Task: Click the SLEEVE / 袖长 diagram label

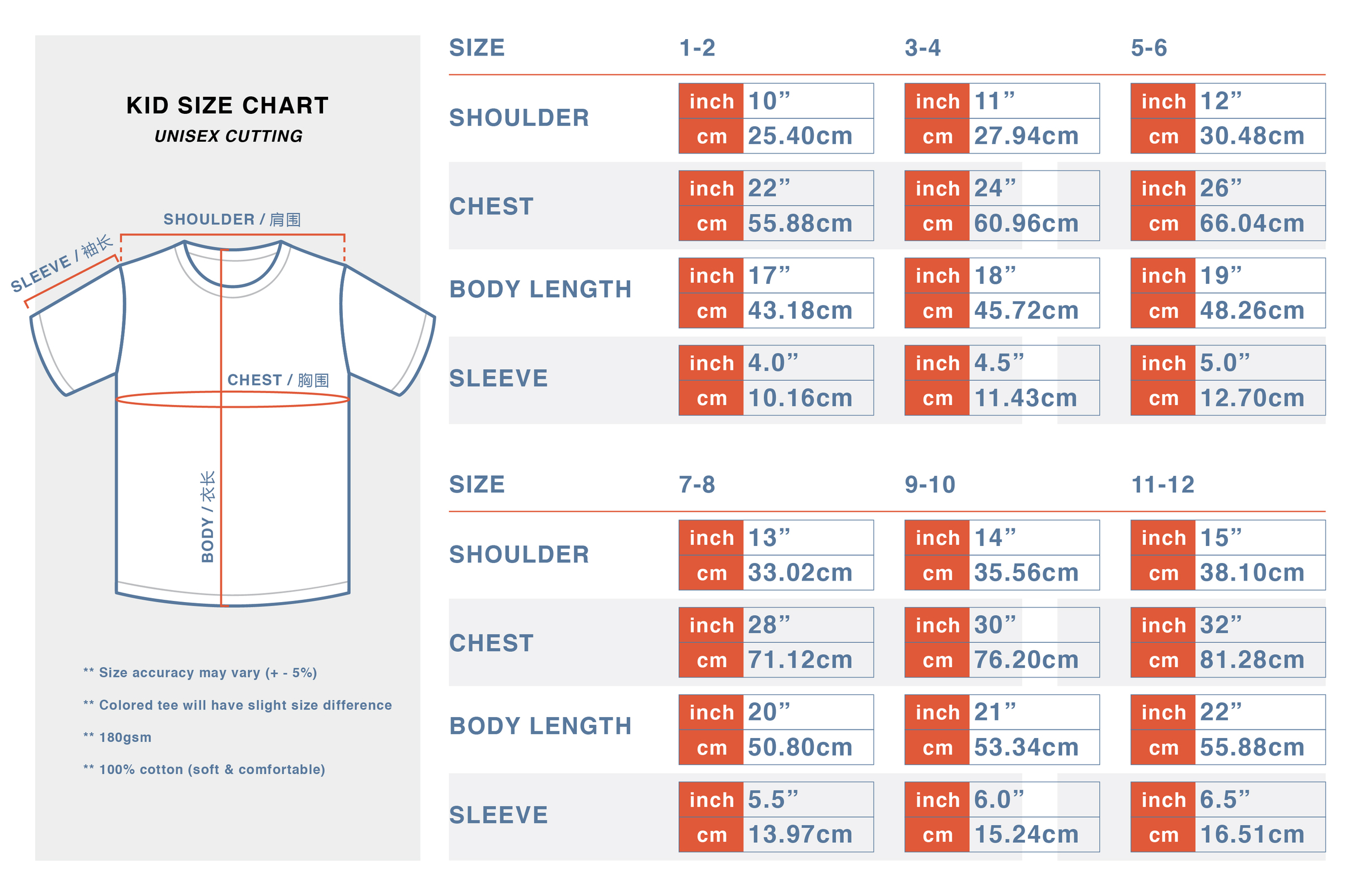Action: pos(62,264)
